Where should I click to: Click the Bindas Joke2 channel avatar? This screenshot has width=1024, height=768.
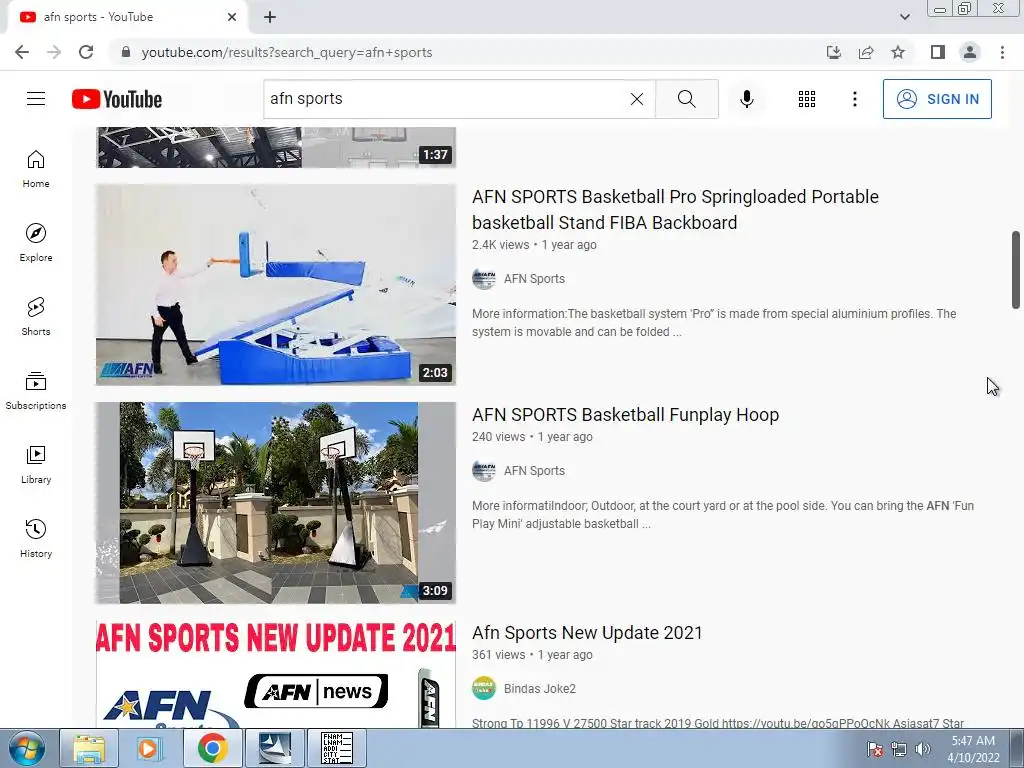484,688
